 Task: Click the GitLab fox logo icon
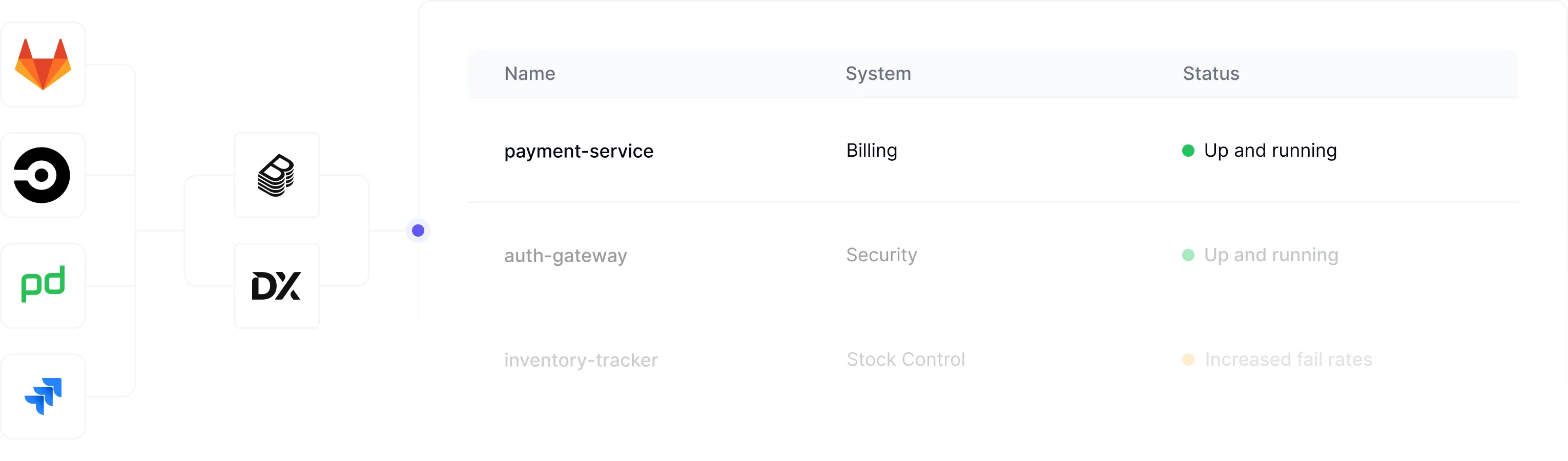pos(43,65)
